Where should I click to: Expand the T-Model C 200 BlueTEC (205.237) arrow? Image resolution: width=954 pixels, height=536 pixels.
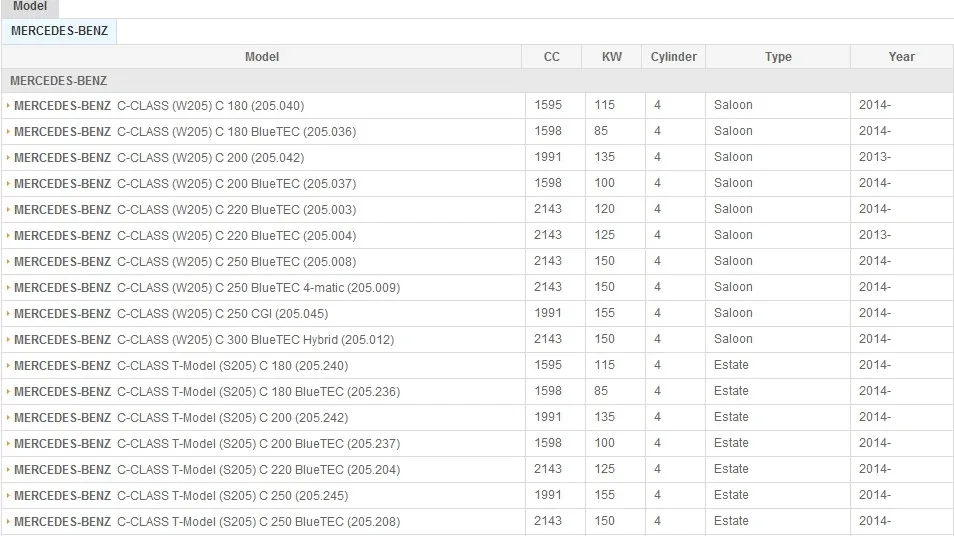(x=8, y=444)
